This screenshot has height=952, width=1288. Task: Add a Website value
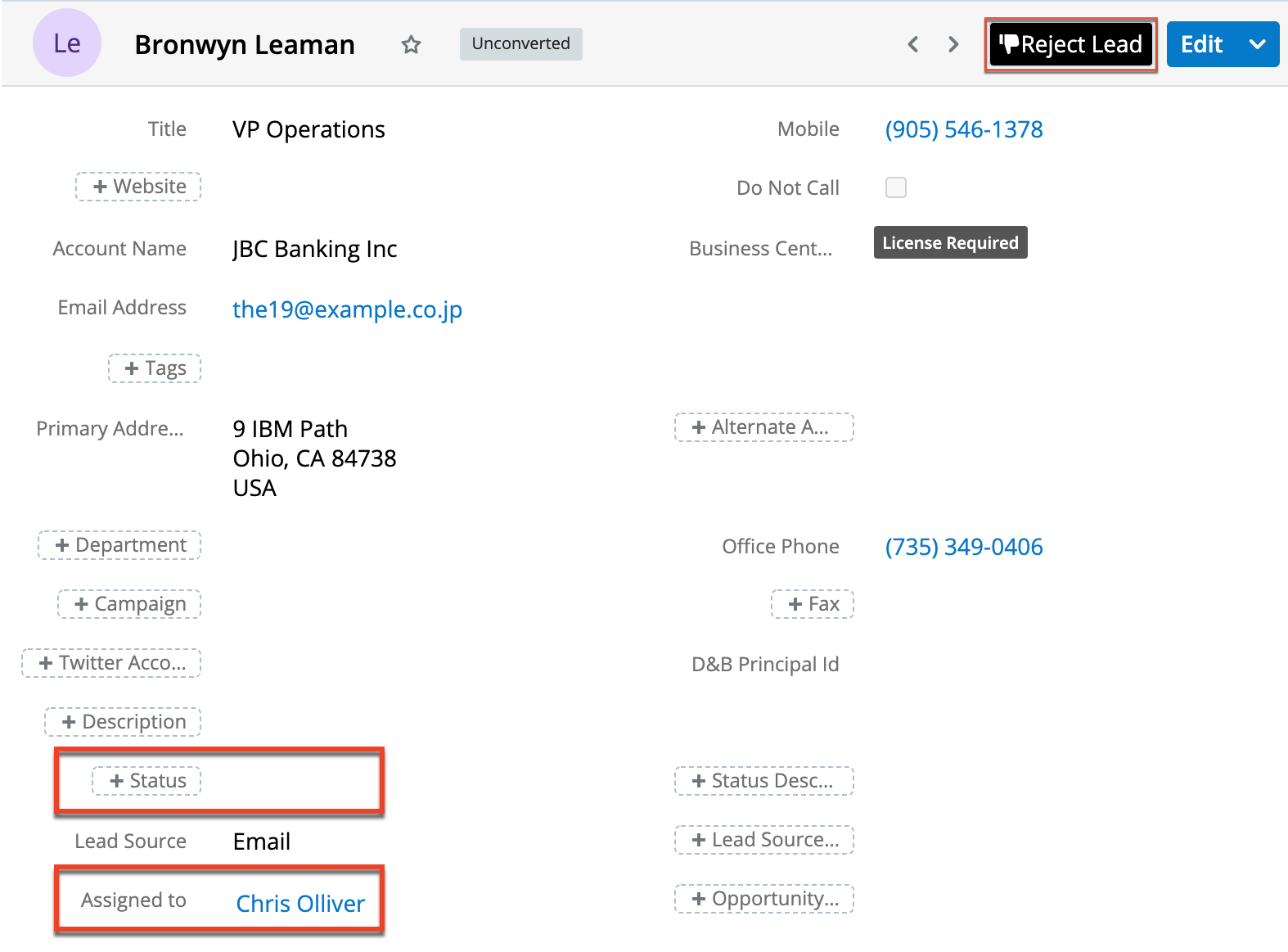click(139, 187)
